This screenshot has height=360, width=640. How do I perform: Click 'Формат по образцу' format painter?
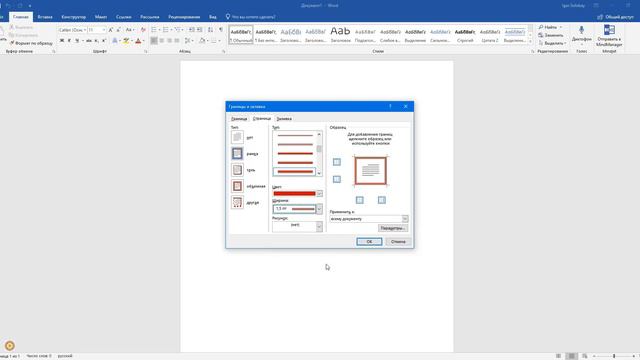31,43
